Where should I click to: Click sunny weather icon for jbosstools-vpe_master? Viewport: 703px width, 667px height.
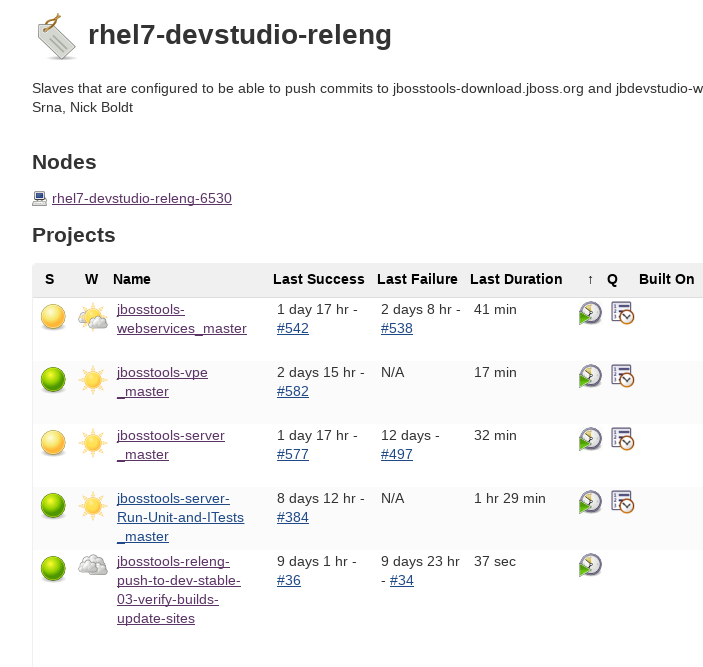(x=93, y=380)
